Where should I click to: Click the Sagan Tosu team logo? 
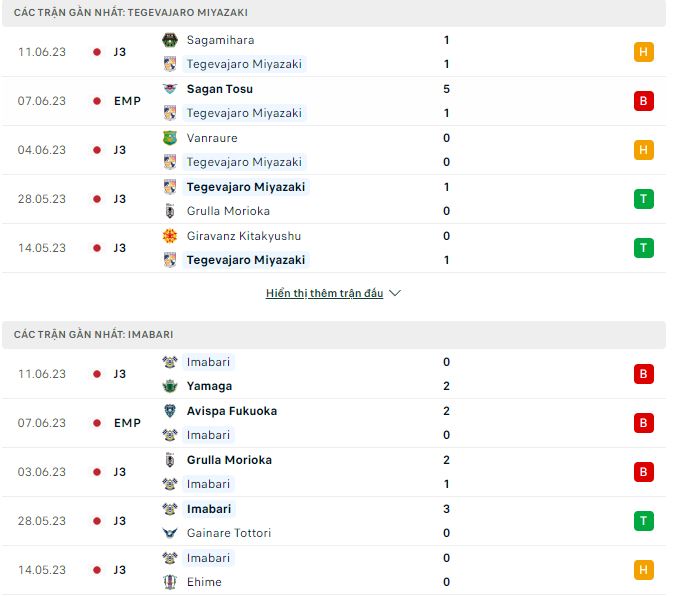tap(169, 89)
